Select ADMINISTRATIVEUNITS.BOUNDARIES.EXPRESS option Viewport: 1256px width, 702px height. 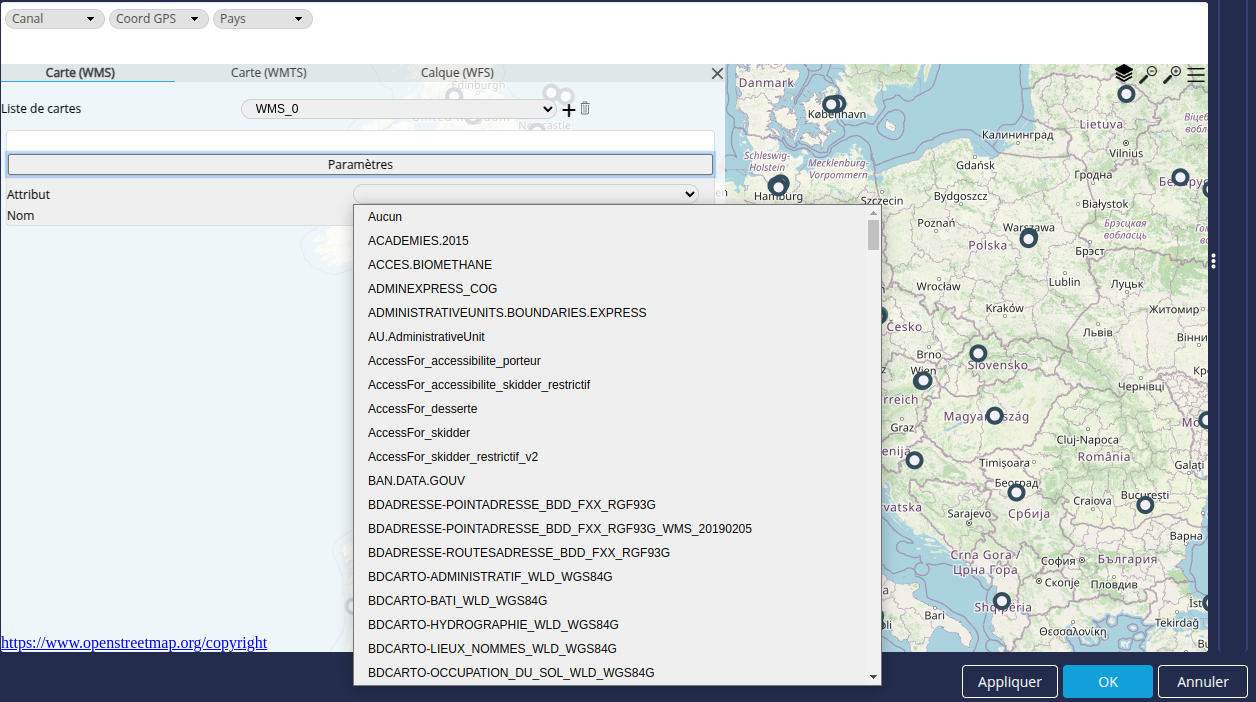[x=610, y=313]
